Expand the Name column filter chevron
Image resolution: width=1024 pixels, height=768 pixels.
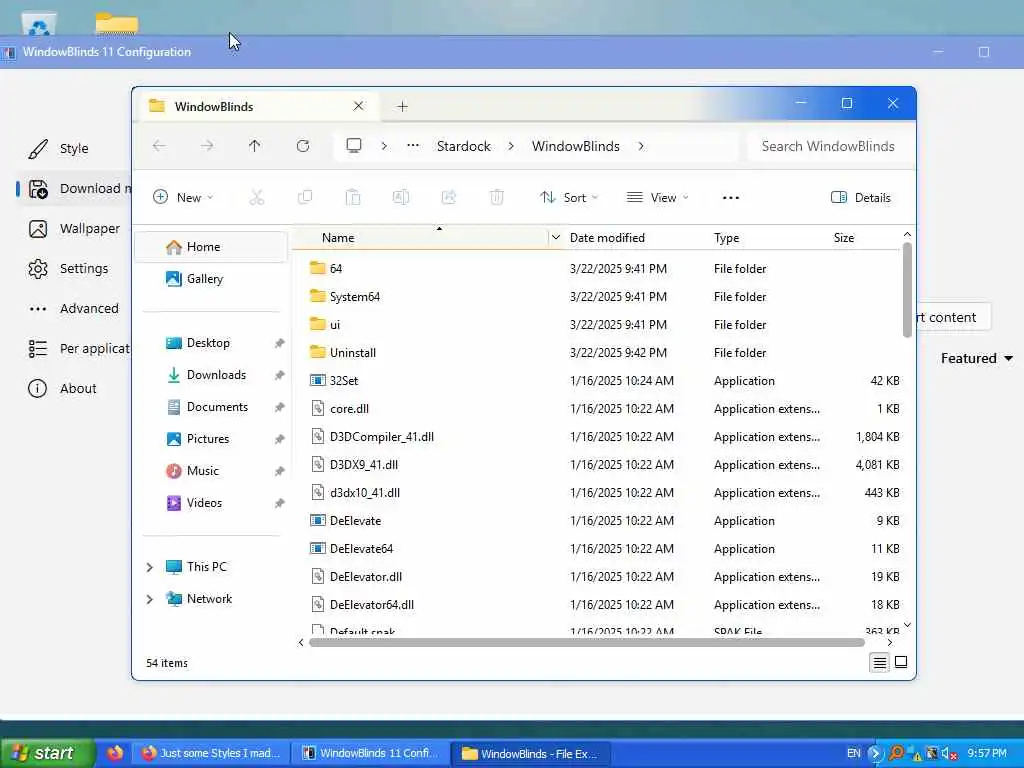[556, 238]
